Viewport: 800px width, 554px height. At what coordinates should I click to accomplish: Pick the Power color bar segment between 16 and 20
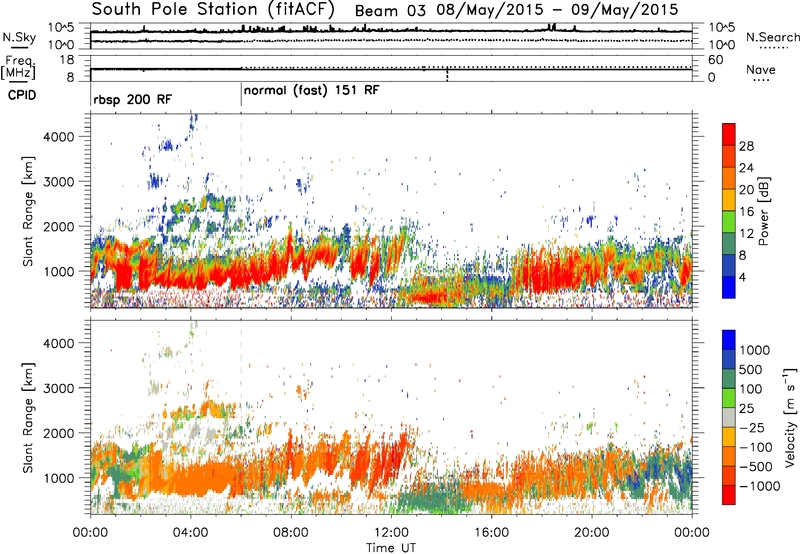point(729,200)
